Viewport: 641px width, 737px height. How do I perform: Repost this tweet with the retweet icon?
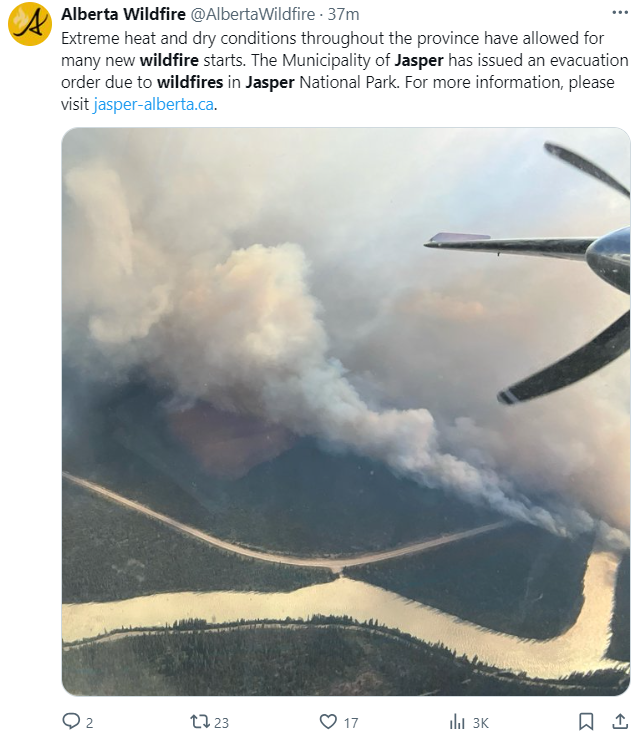(x=198, y=721)
